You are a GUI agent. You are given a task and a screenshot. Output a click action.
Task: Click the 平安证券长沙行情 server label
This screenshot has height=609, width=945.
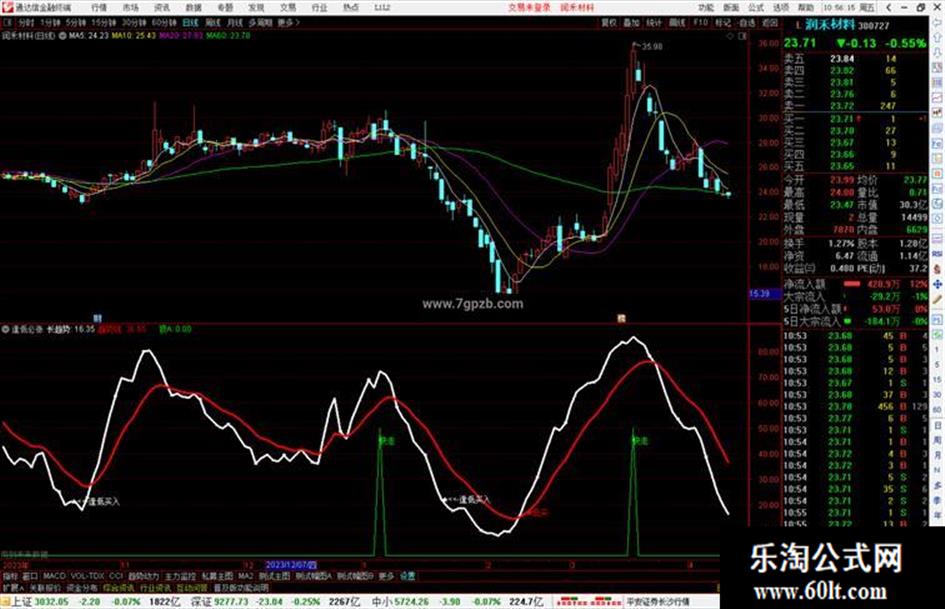658,601
